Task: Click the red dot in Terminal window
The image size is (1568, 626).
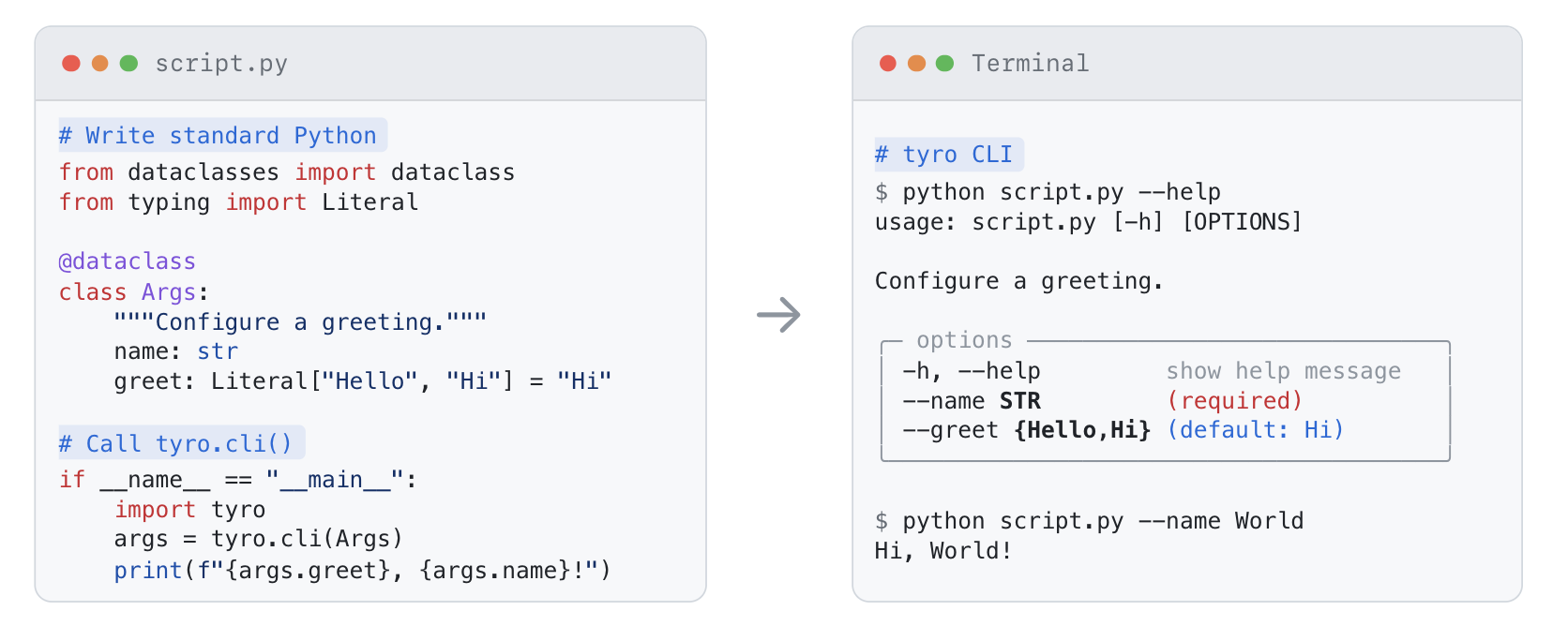Action: [888, 63]
